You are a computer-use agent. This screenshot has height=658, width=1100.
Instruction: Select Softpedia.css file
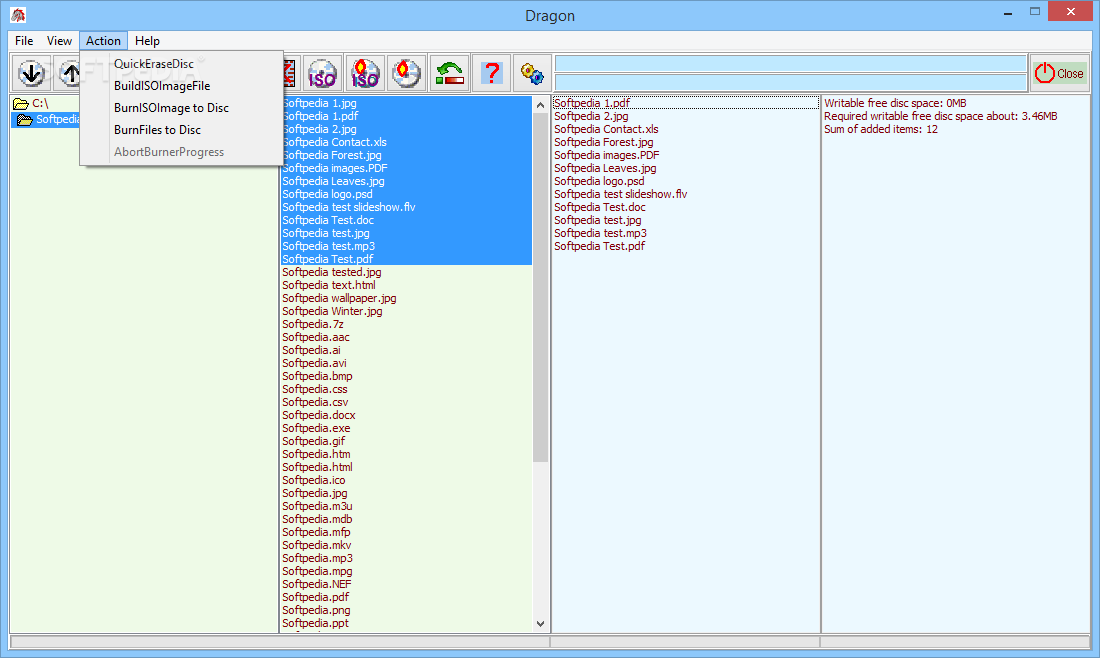click(x=315, y=389)
